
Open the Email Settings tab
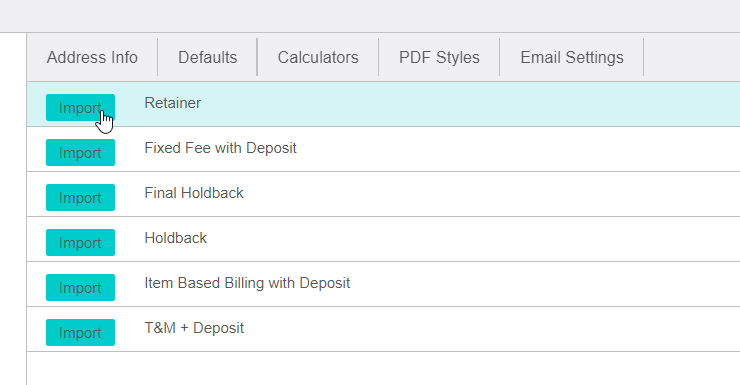(x=572, y=57)
